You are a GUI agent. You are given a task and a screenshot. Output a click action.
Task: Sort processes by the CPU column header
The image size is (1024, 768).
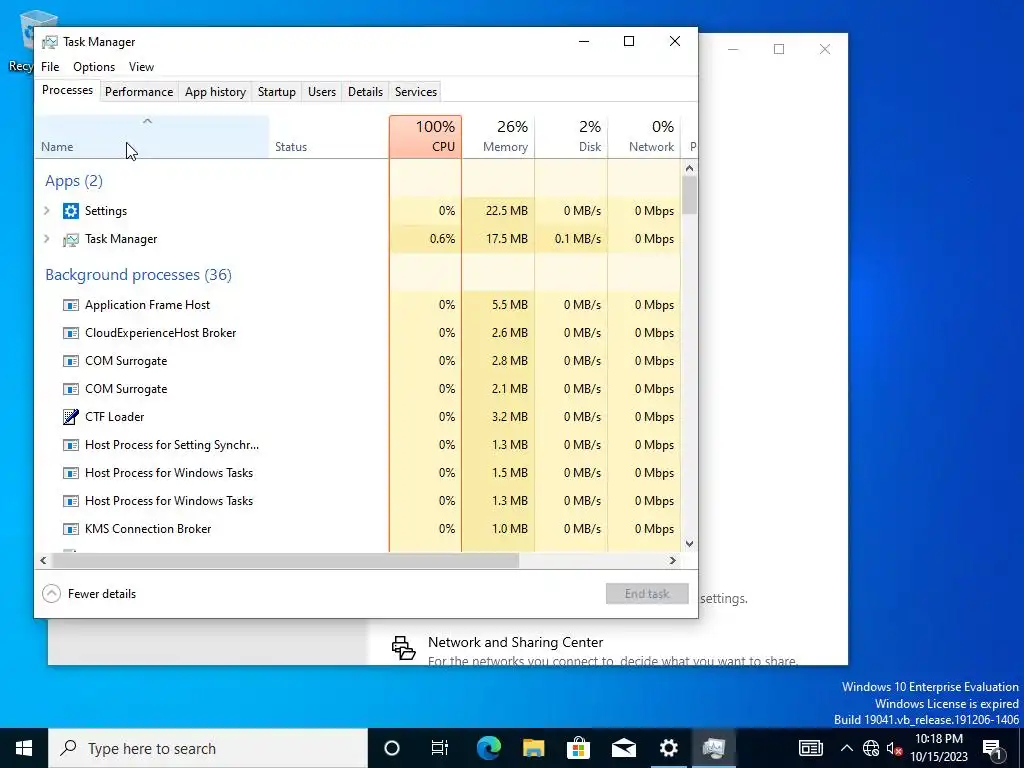point(426,136)
